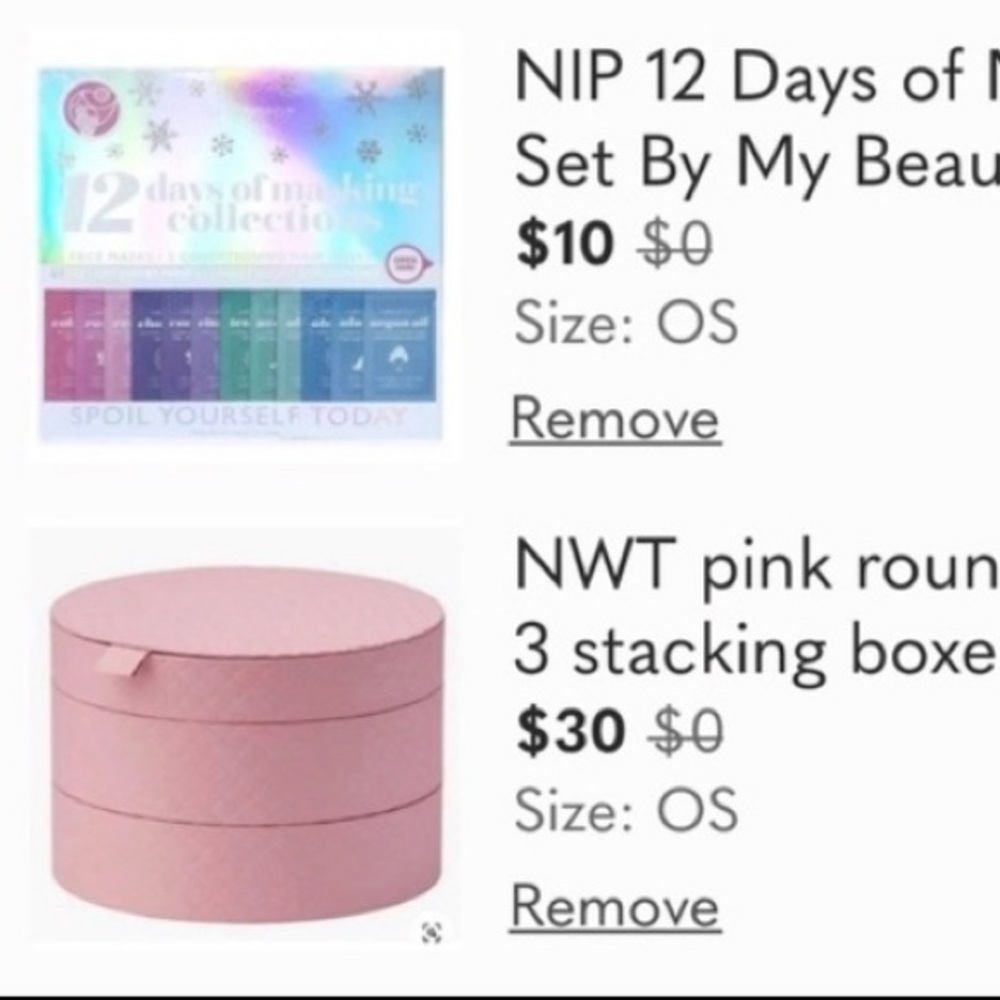Screen dimensions: 1000x1000
Task: Click the round pink badge on masking box
Action: pos(405,264)
